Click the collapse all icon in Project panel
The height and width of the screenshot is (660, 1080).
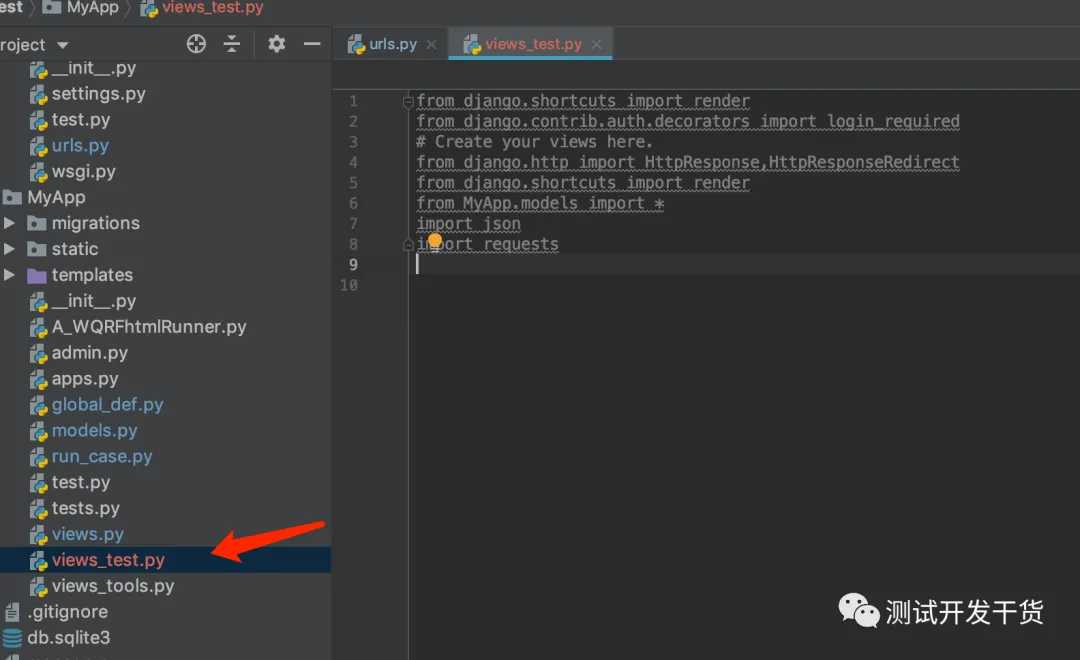(x=232, y=44)
